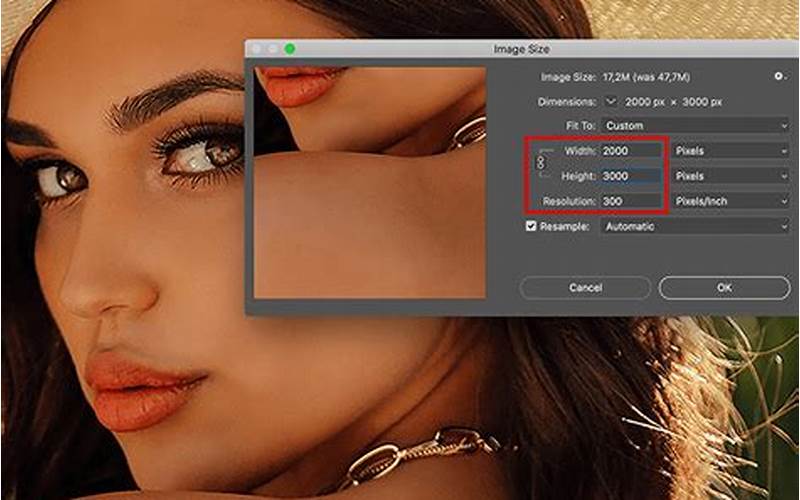Click the Cancel button

[x=585, y=288]
